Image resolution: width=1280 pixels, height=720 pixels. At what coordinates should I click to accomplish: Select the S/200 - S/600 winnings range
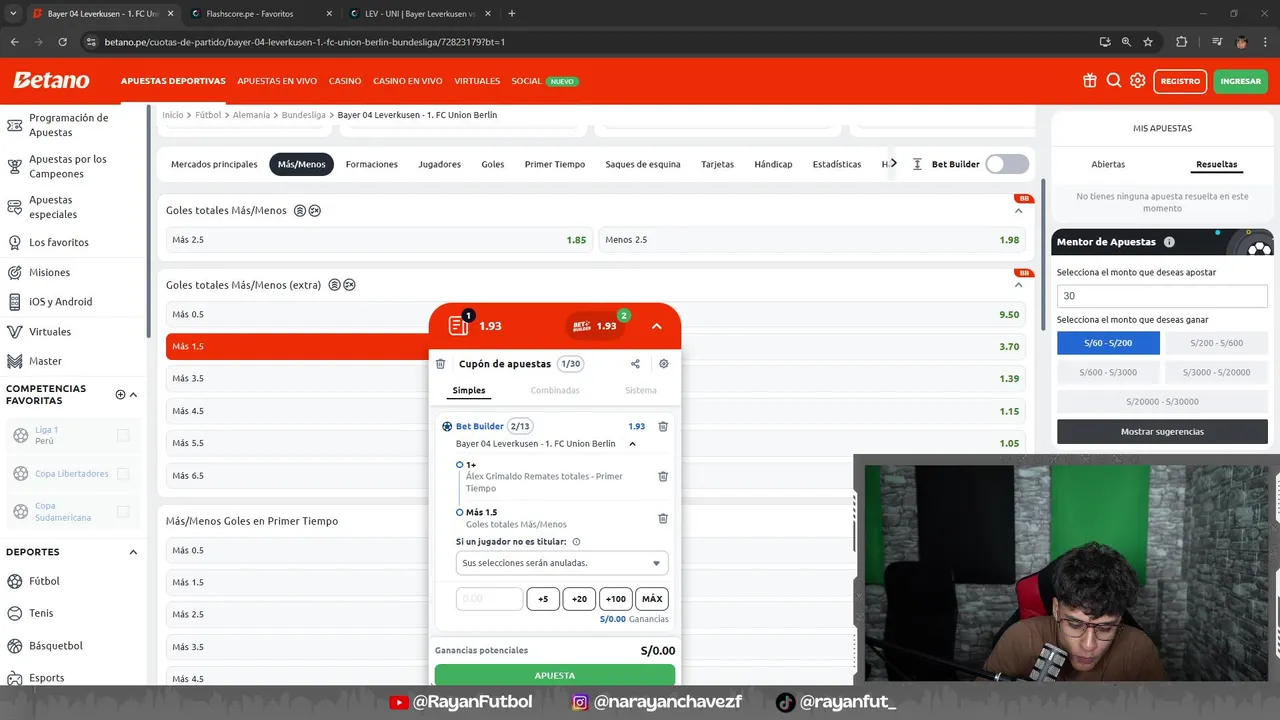point(1216,343)
